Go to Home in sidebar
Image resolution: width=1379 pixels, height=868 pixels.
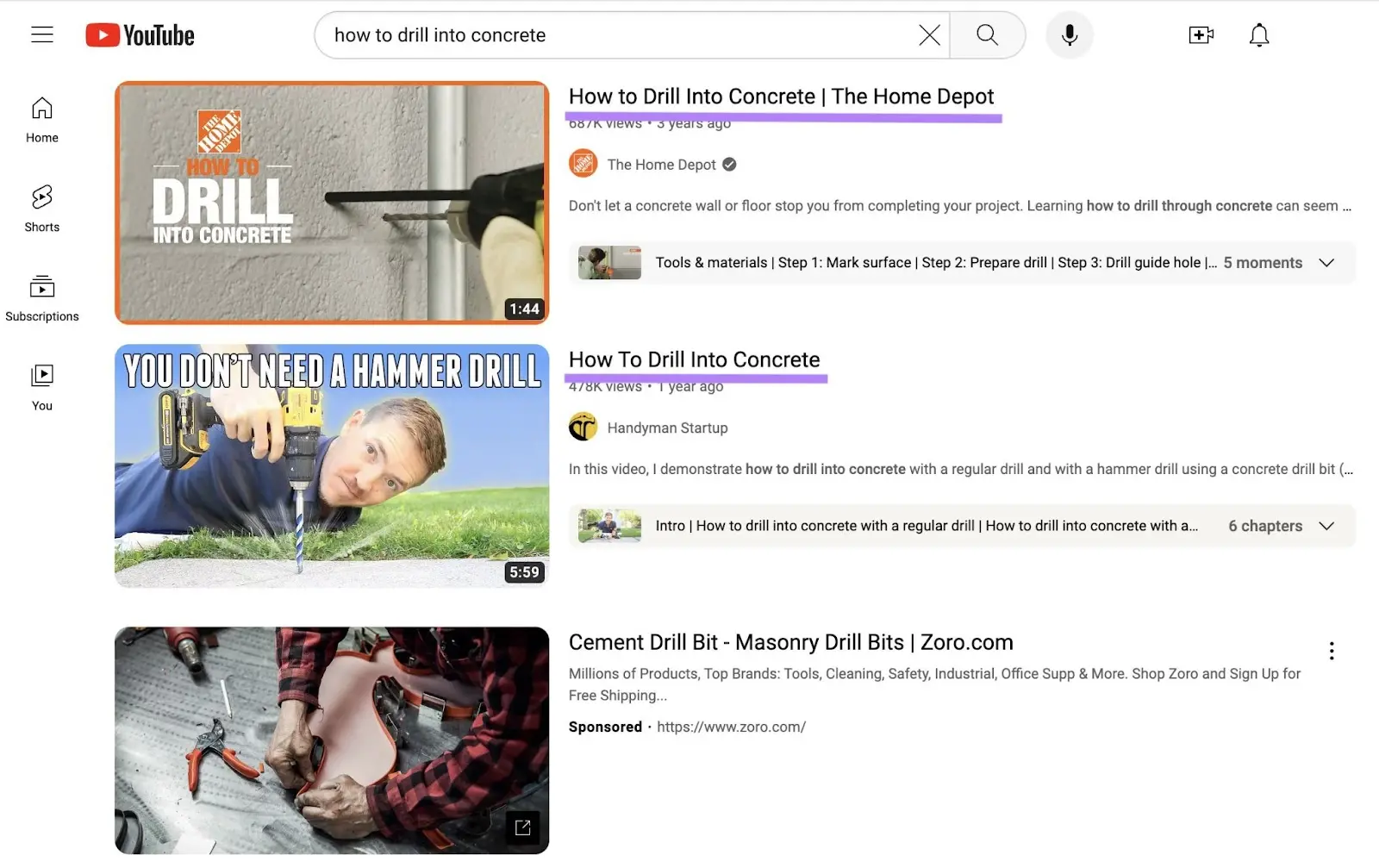tap(41, 120)
